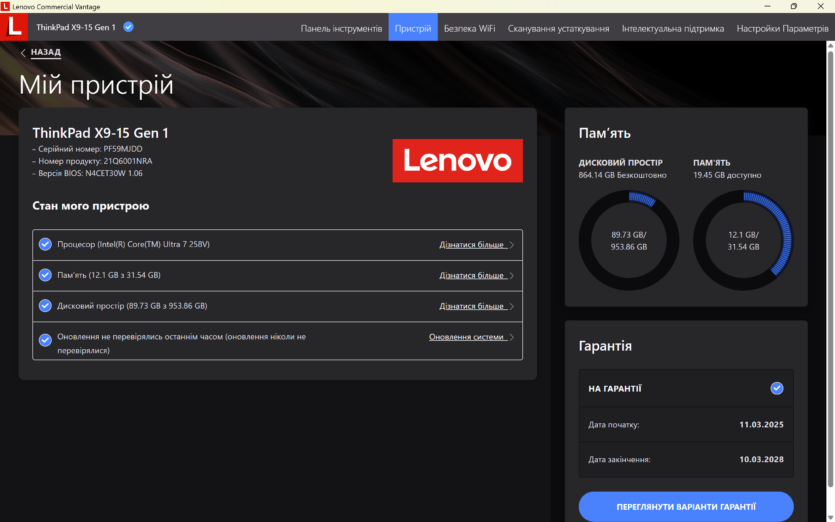Switch to Безпека WiFi tab

tap(469, 28)
